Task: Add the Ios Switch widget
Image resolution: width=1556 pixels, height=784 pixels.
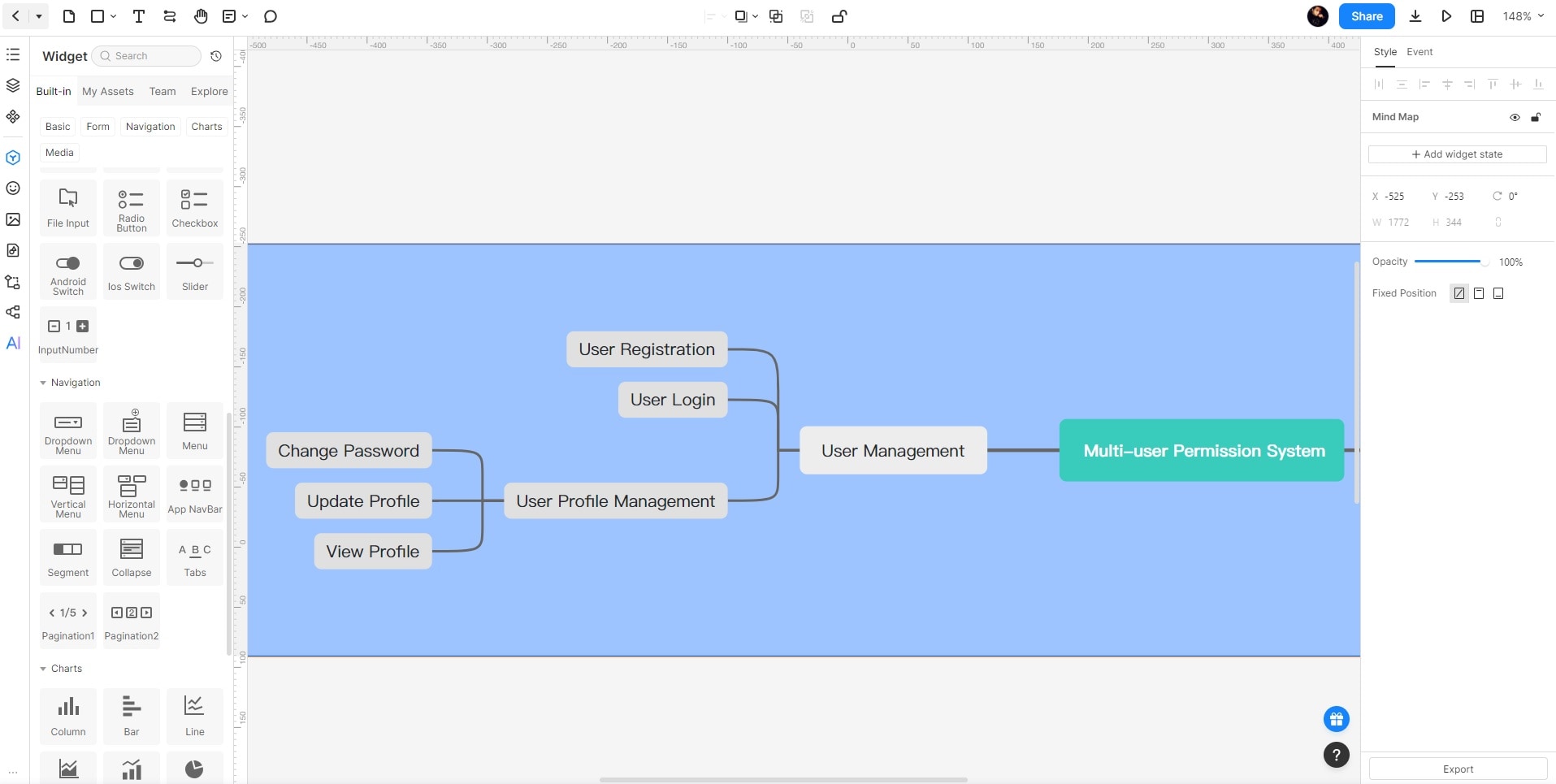Action: click(132, 271)
